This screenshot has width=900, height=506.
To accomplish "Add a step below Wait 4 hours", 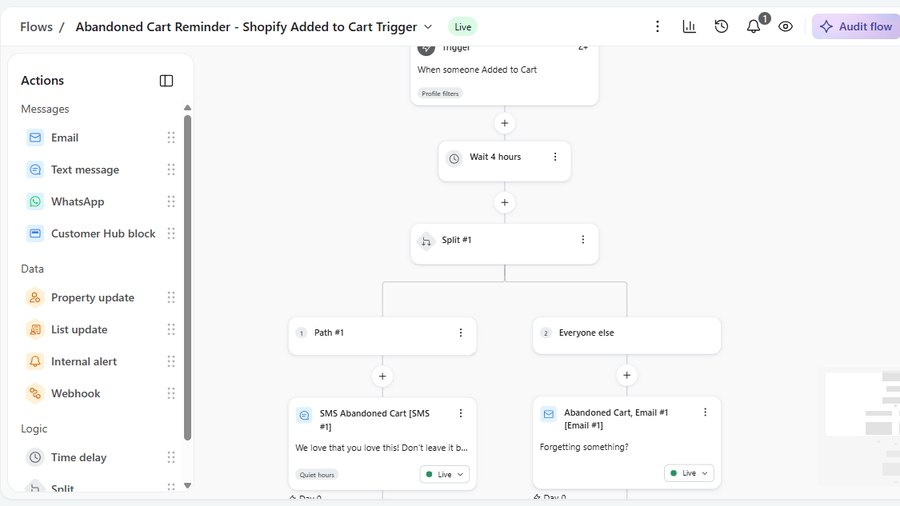I will tap(505, 203).
